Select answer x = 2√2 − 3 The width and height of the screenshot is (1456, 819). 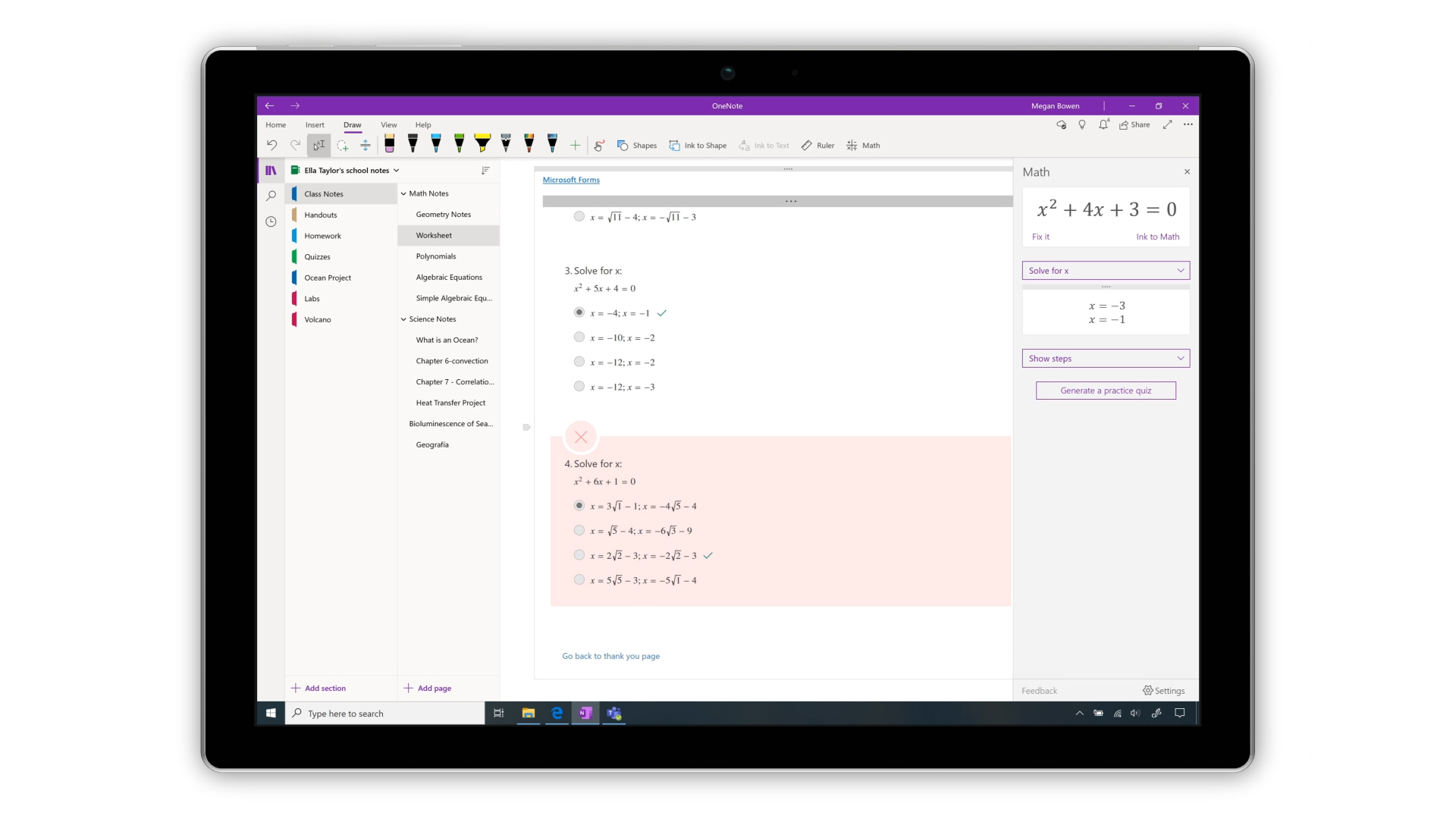tap(579, 555)
